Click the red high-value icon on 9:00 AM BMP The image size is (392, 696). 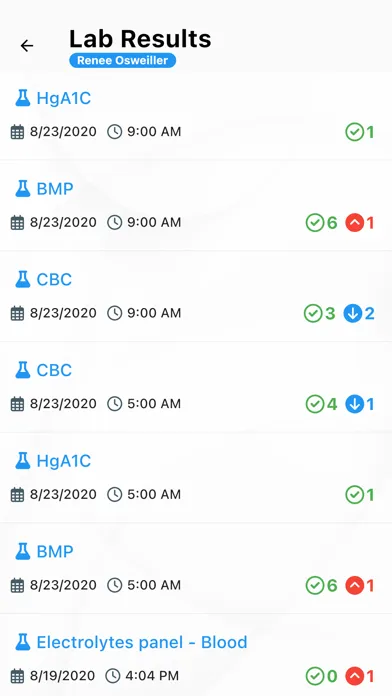pyautogui.click(x=354, y=223)
